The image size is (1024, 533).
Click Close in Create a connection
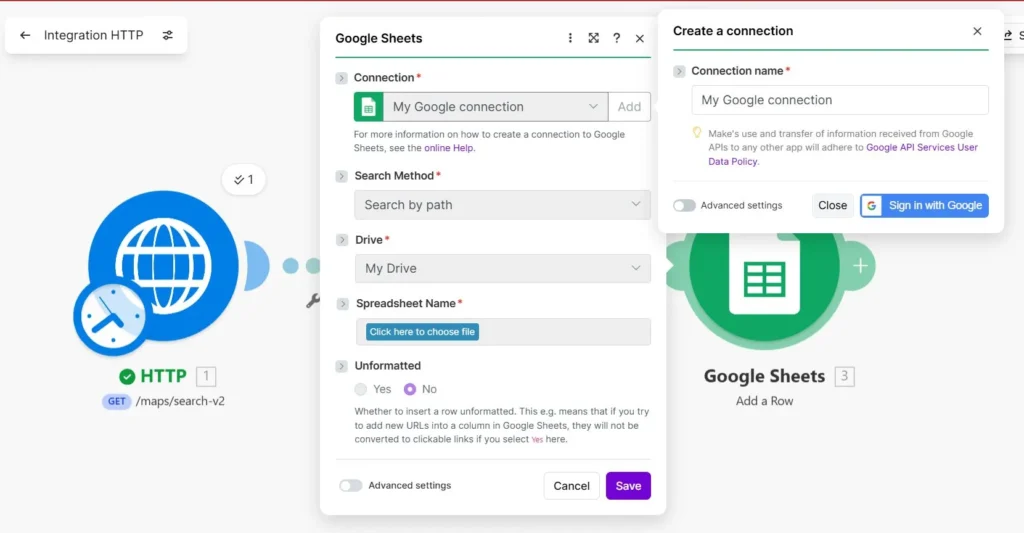pyautogui.click(x=833, y=205)
